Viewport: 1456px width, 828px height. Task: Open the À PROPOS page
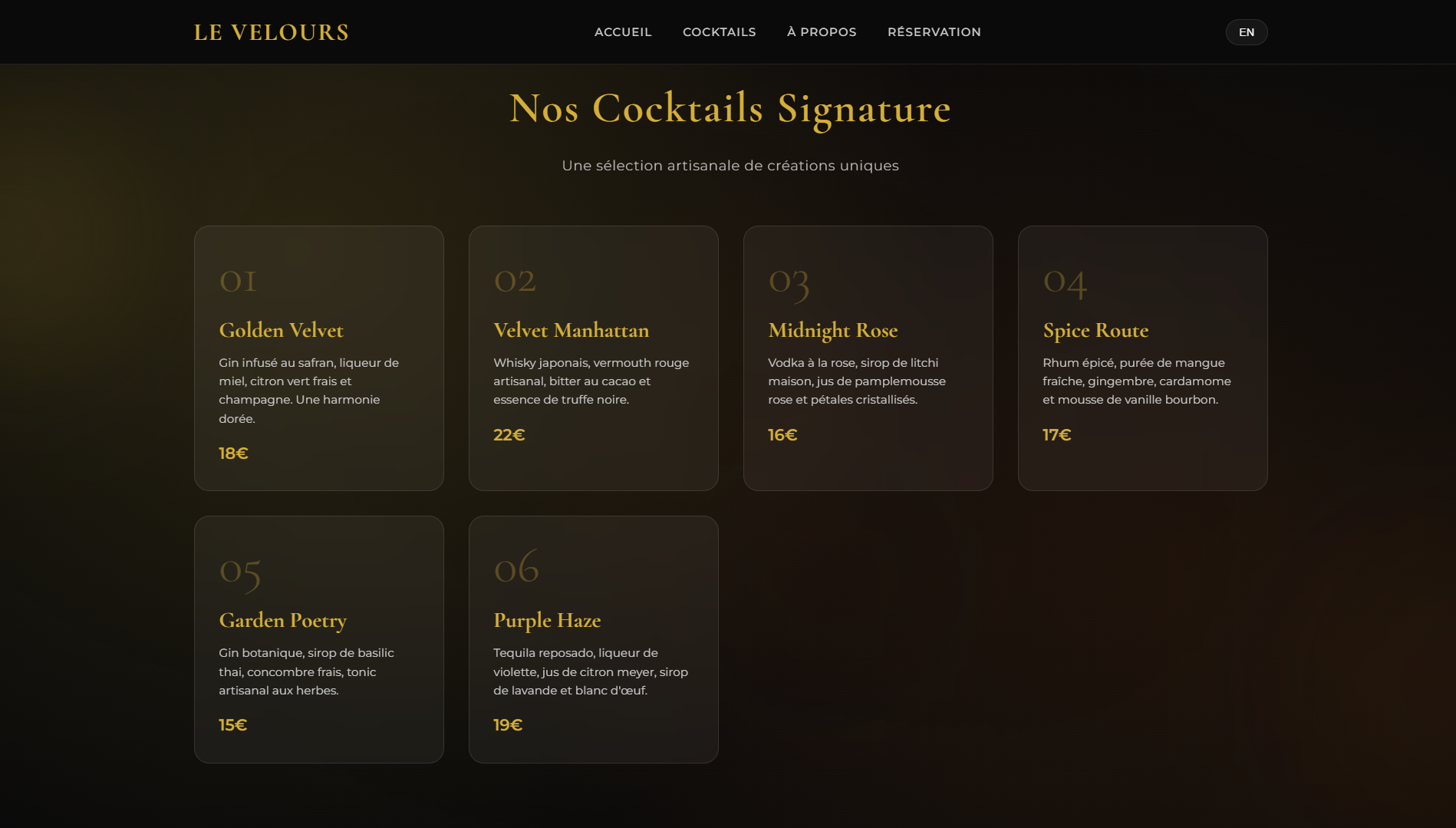pyautogui.click(x=822, y=32)
